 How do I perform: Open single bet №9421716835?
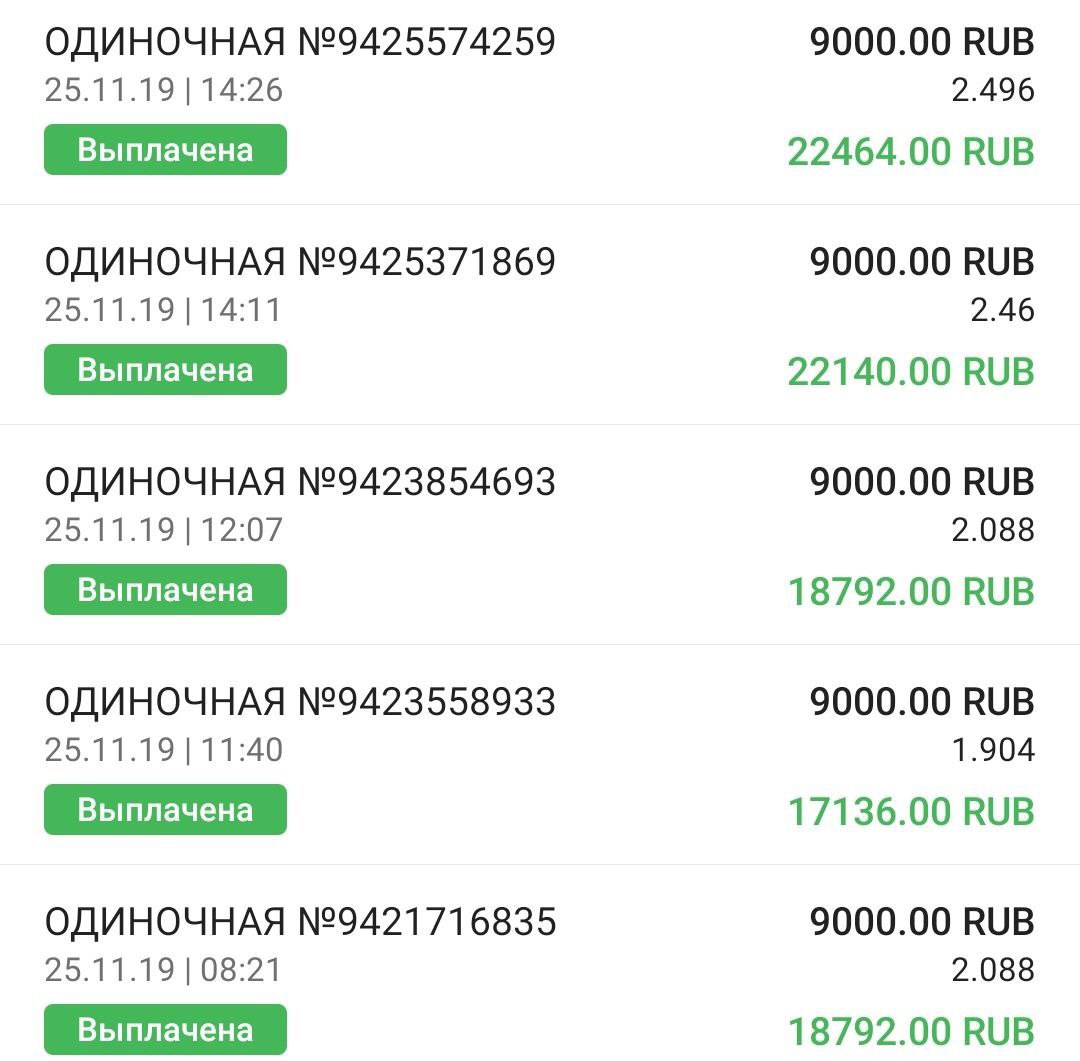[x=300, y=922]
